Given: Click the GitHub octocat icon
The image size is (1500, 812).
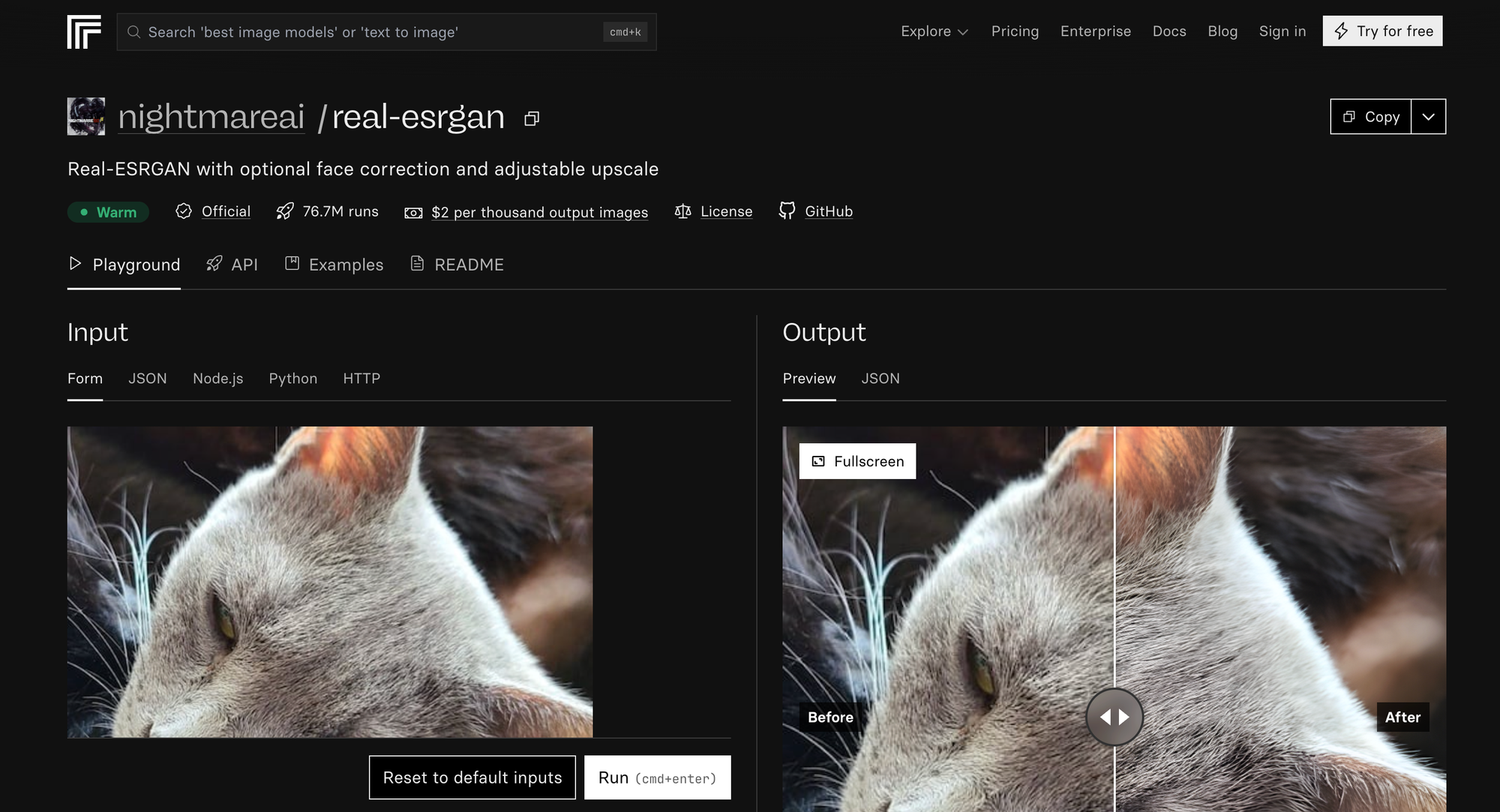Looking at the screenshot, I should 787,211.
